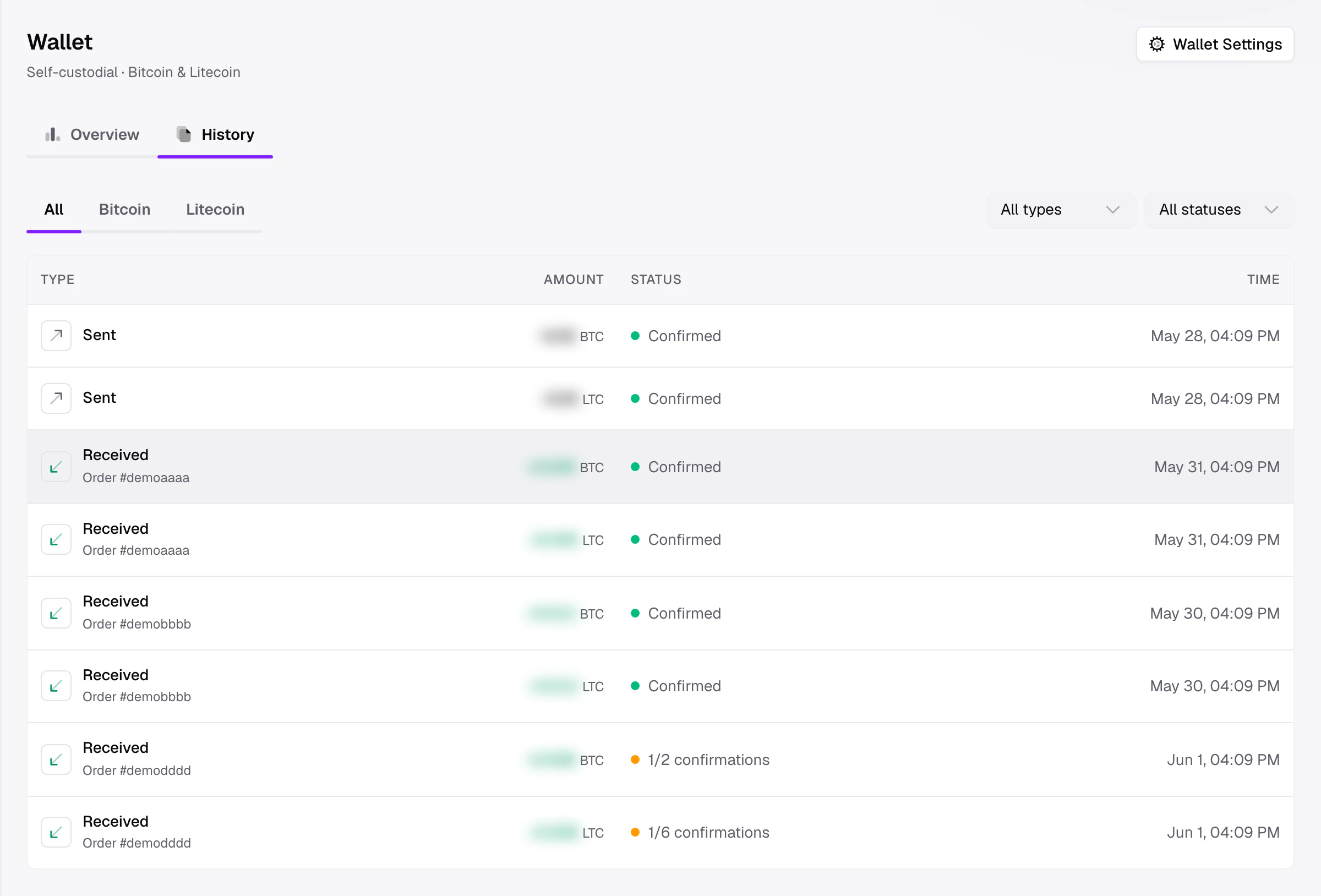Open Order #demoaaaa link in BTC row
The width and height of the screenshot is (1321, 896).
coord(136,478)
